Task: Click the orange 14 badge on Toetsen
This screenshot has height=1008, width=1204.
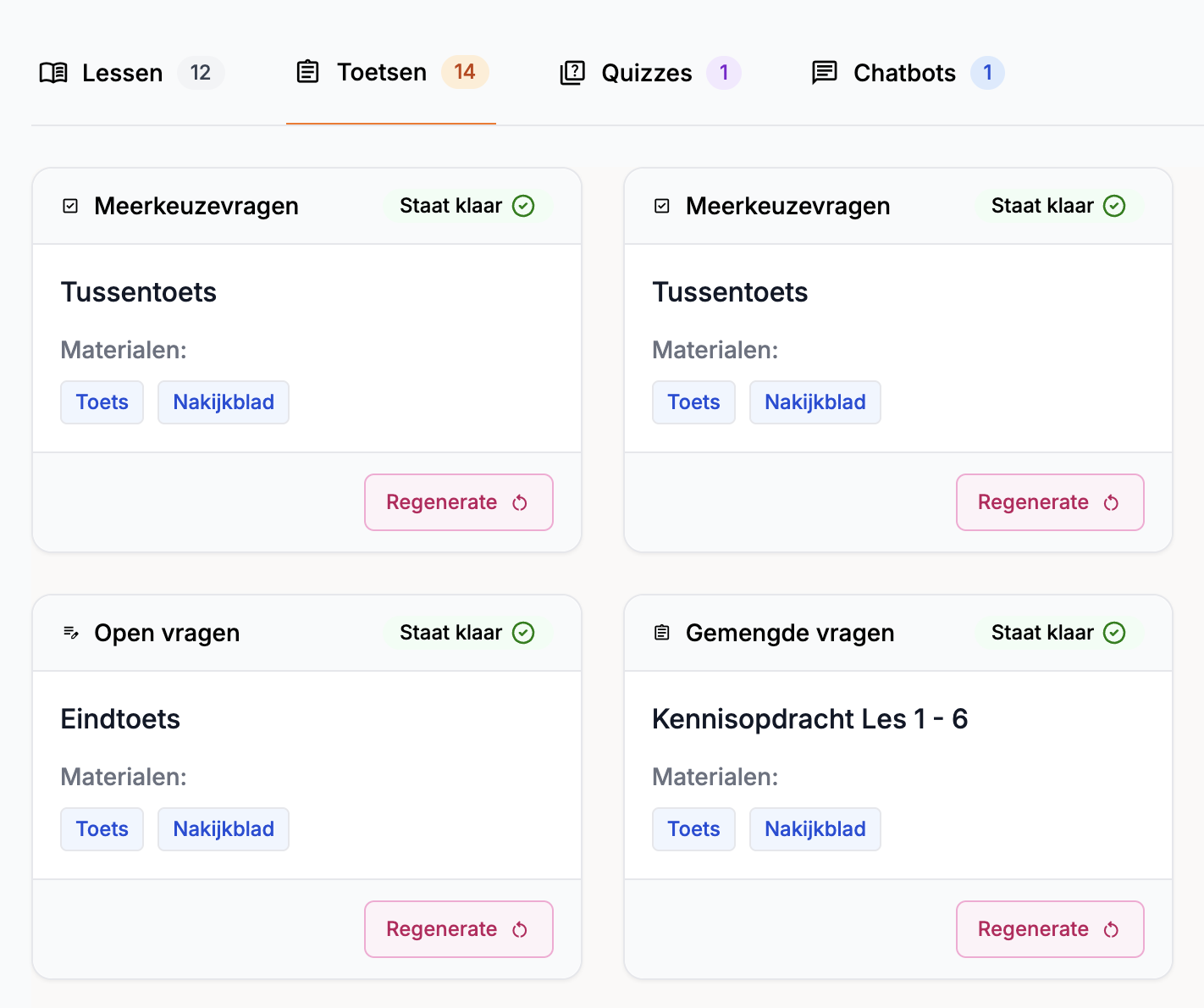Action: [x=464, y=72]
